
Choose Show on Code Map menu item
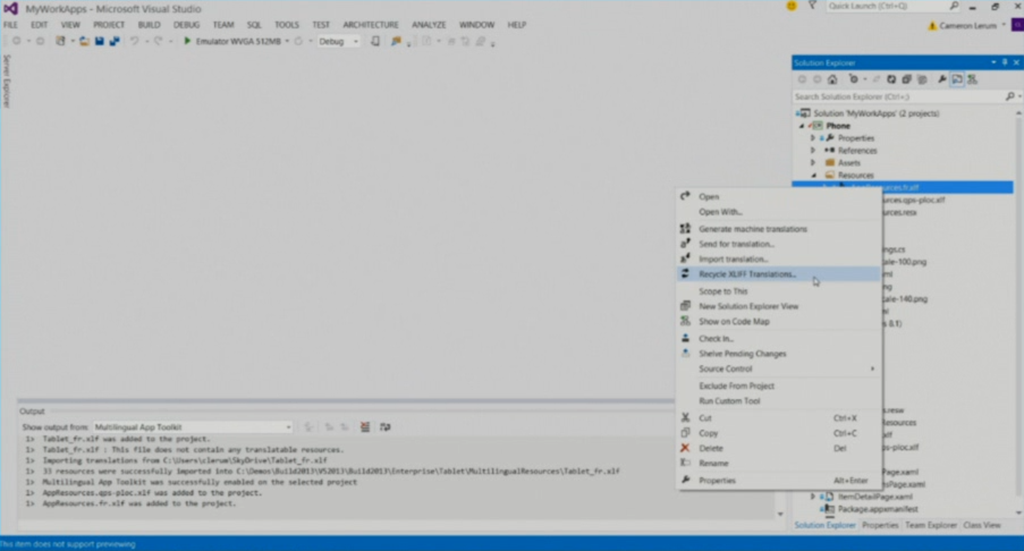(x=778, y=322)
